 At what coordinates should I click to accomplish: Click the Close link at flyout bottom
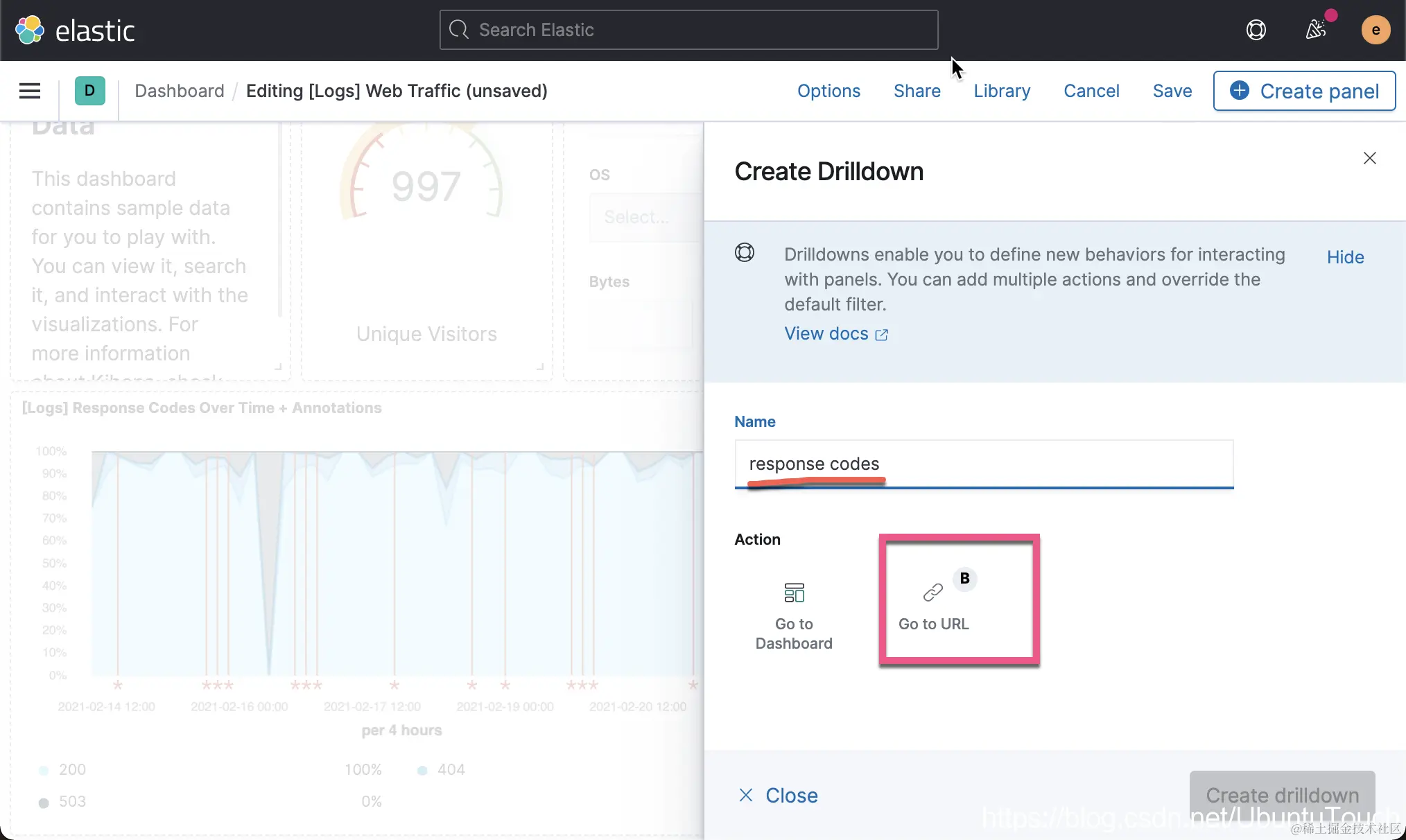click(778, 795)
